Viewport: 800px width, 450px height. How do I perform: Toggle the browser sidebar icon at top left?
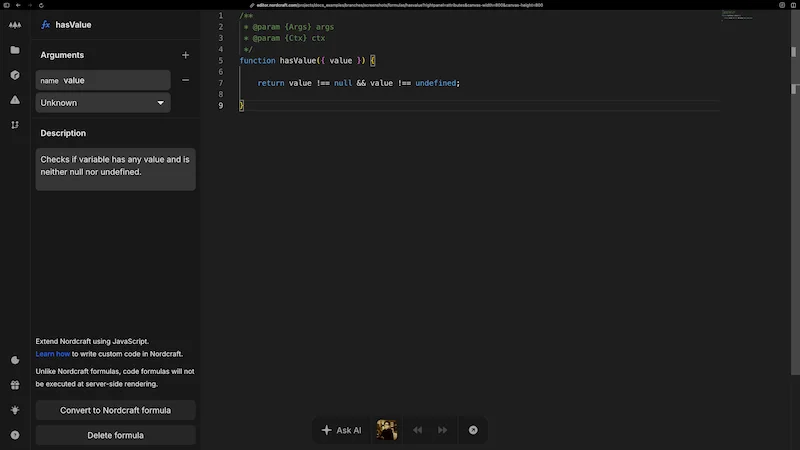click(7, 5)
